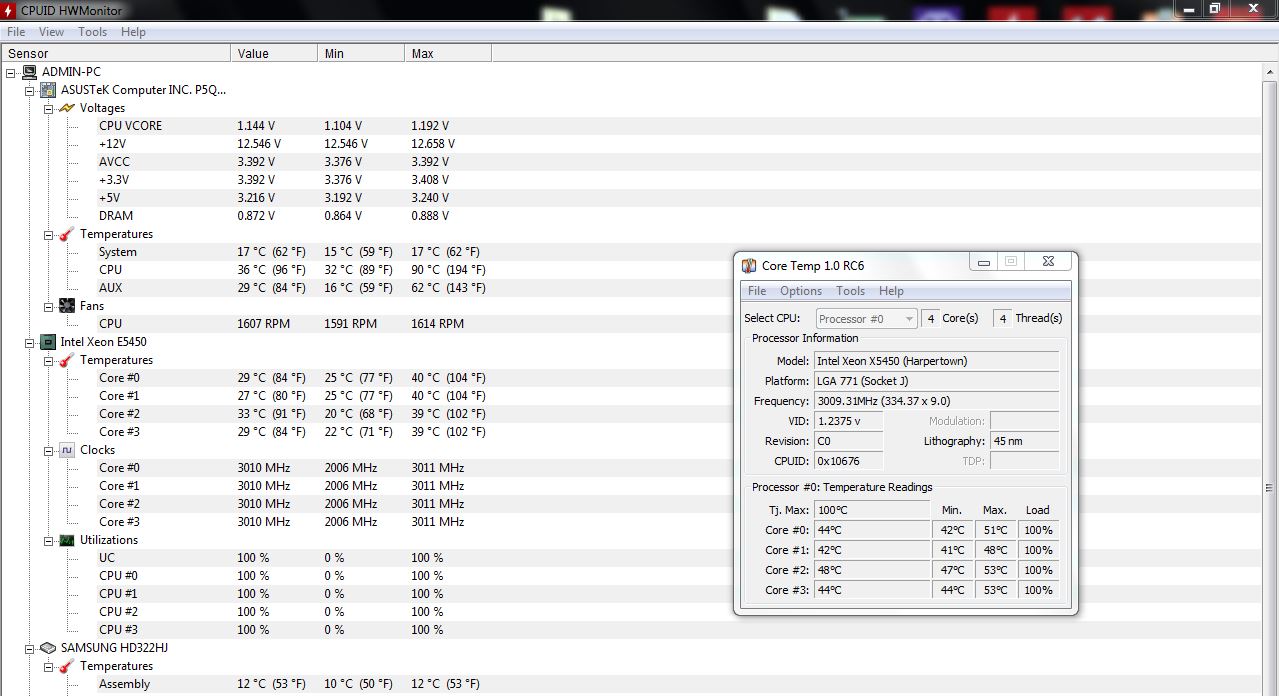The width and height of the screenshot is (1279, 696).
Task: Click the Core Temp Model field
Action: (x=936, y=361)
